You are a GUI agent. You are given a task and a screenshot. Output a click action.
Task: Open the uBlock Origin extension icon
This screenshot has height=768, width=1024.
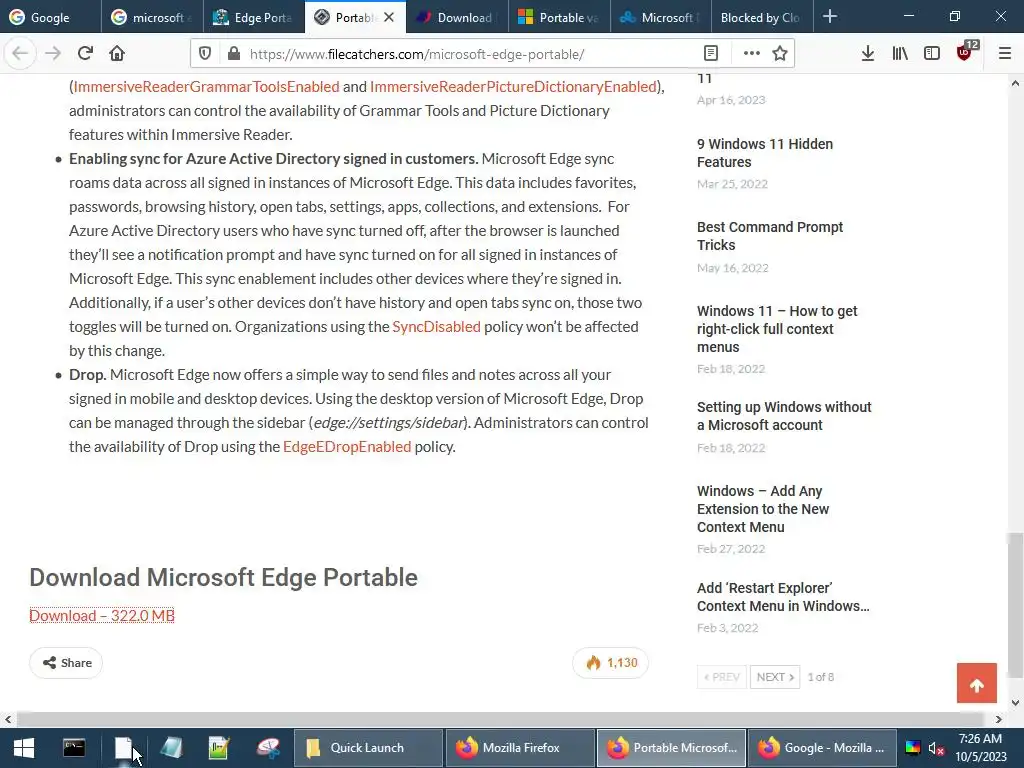(965, 52)
